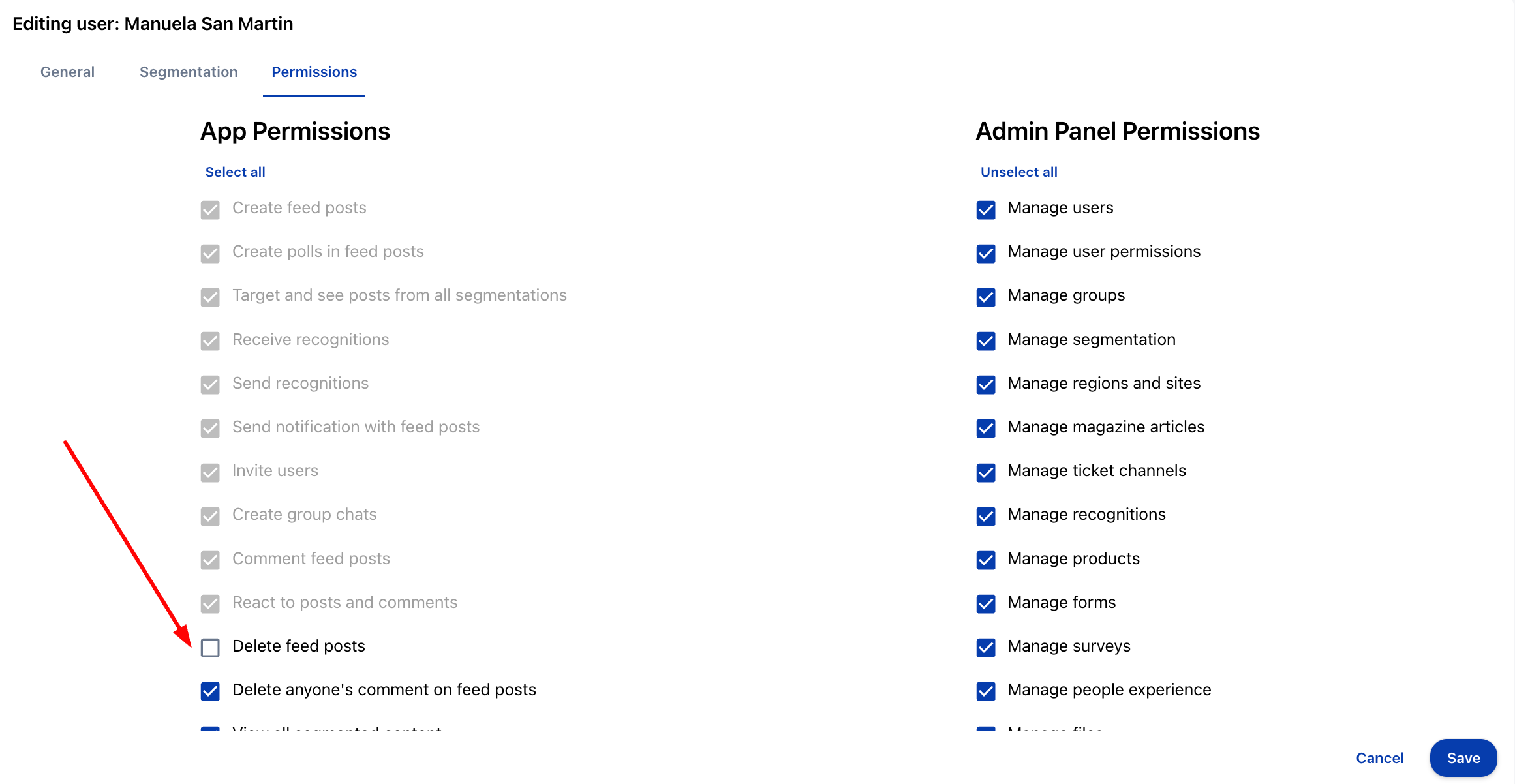Disable the Manage groups permission
Screen dimensions: 1515x784
tap(985, 297)
